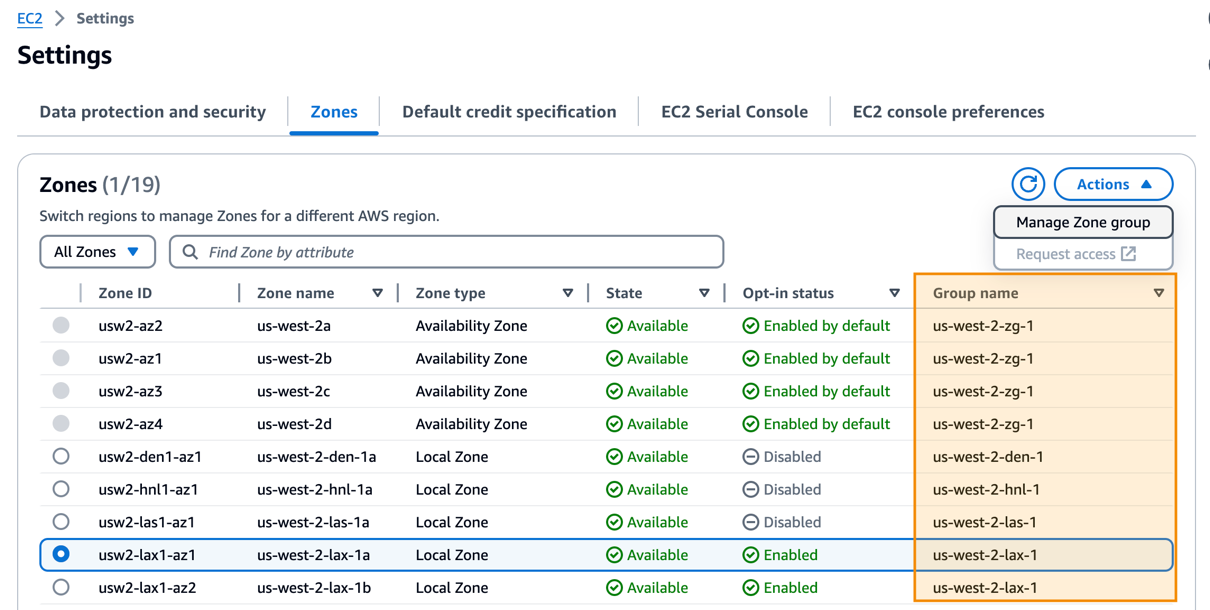Choose Manage Zone group menu item
The height and width of the screenshot is (610, 1210).
click(x=1083, y=222)
